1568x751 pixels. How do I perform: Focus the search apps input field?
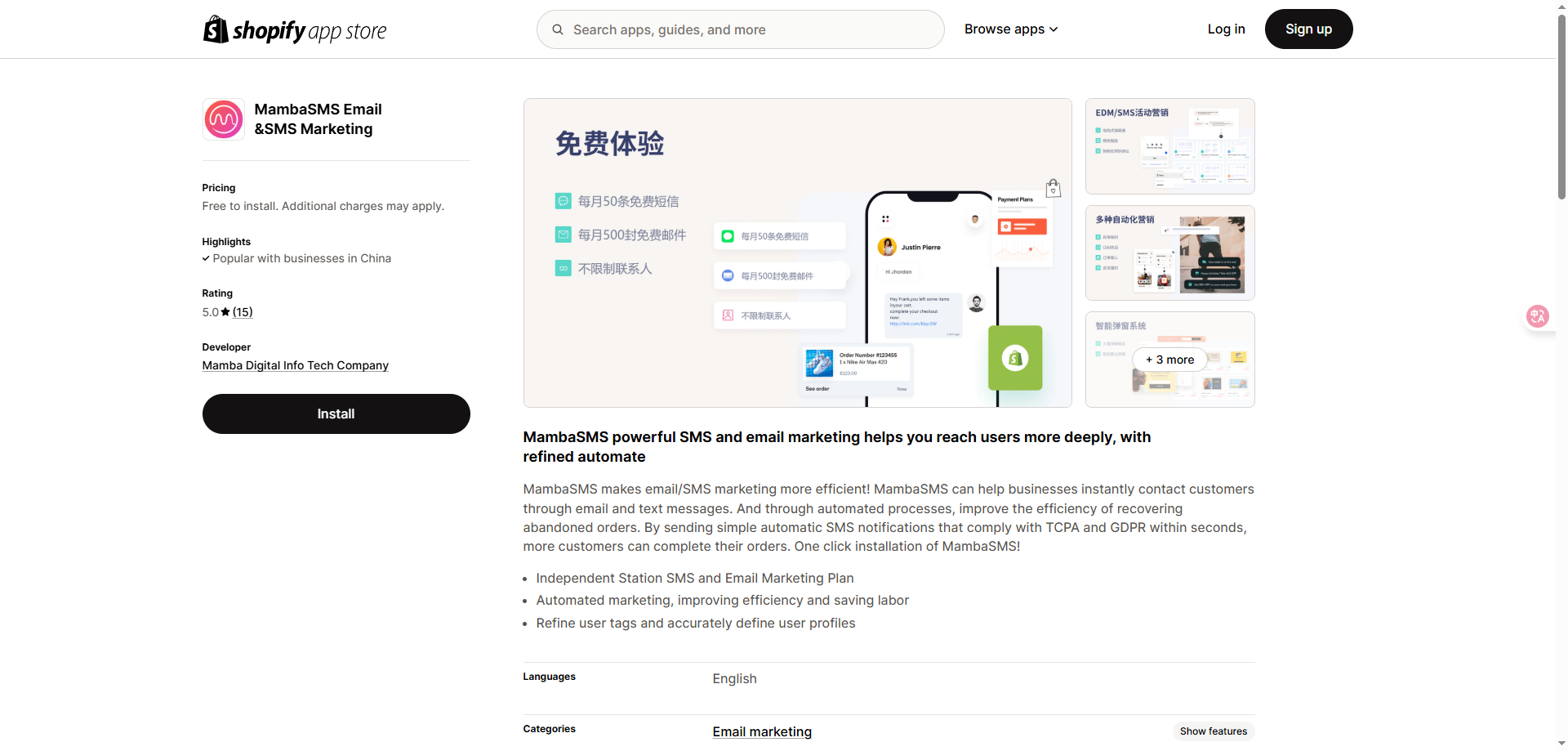[x=740, y=29]
